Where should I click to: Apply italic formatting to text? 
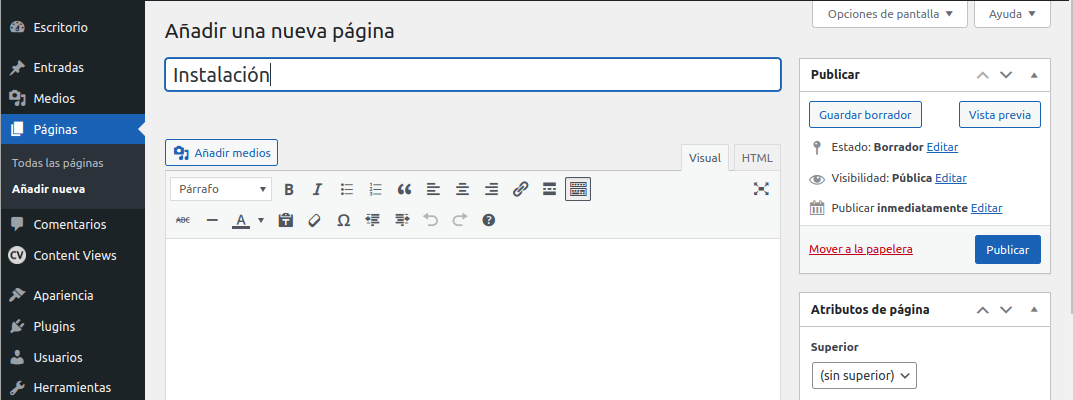[x=318, y=189]
